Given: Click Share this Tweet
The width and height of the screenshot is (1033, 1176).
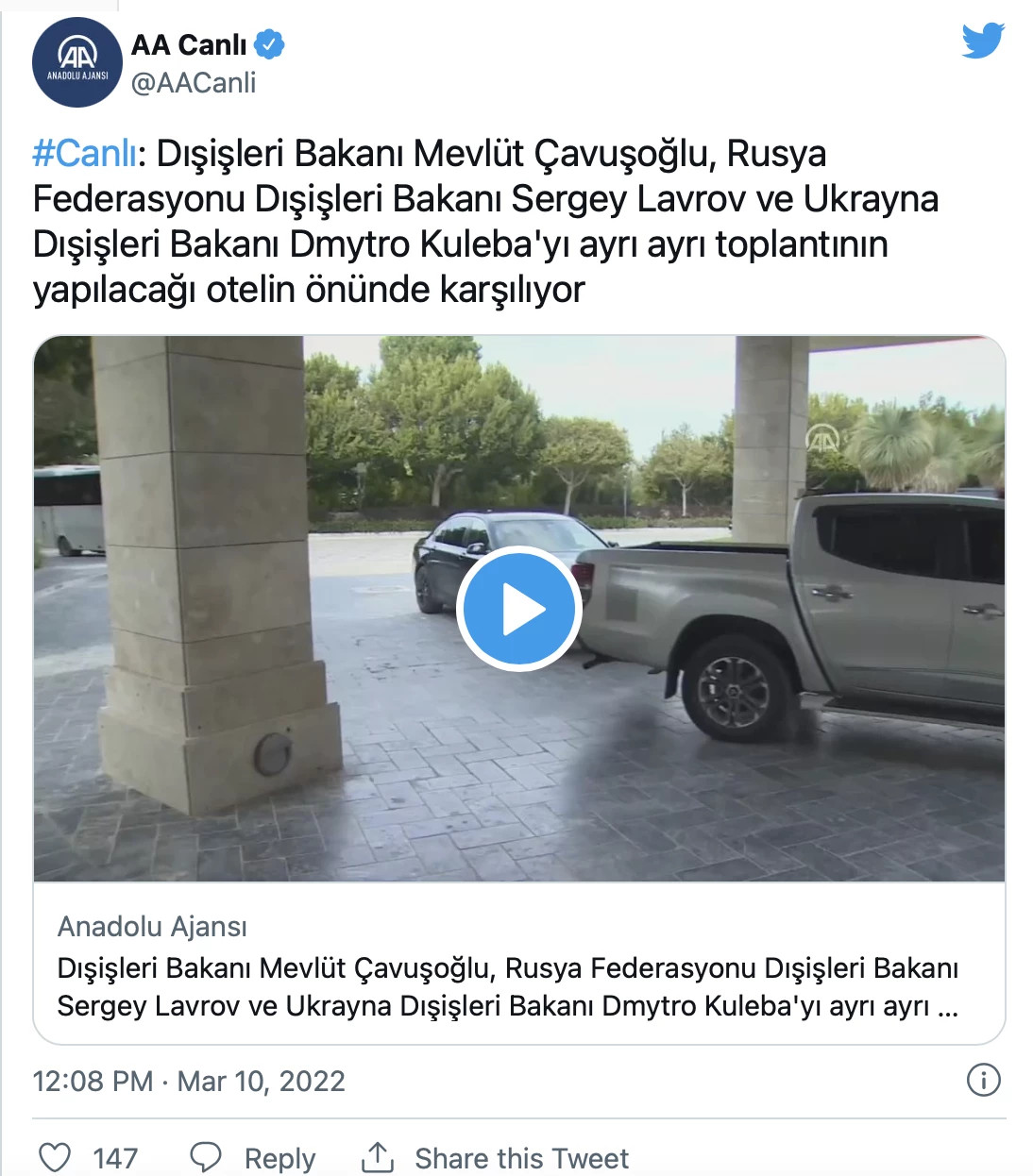Looking at the screenshot, I should [x=521, y=1158].
